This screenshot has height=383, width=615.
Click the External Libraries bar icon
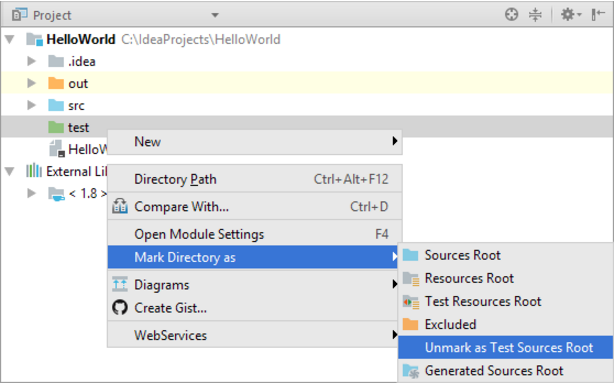pos(34,171)
